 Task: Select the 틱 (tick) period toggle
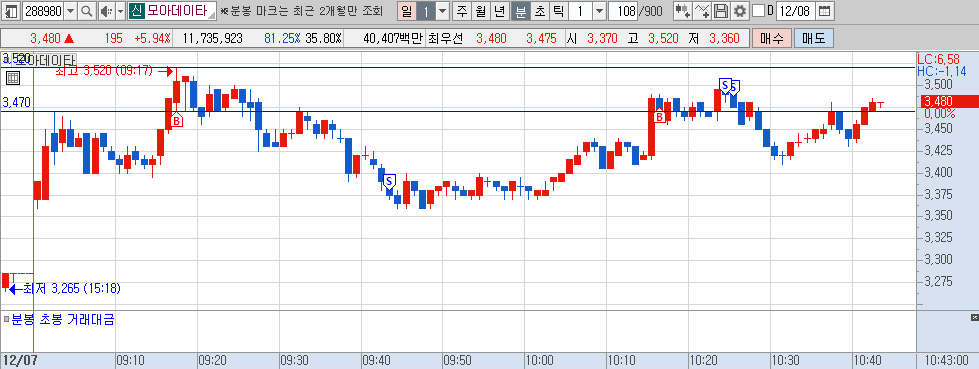[x=558, y=11]
